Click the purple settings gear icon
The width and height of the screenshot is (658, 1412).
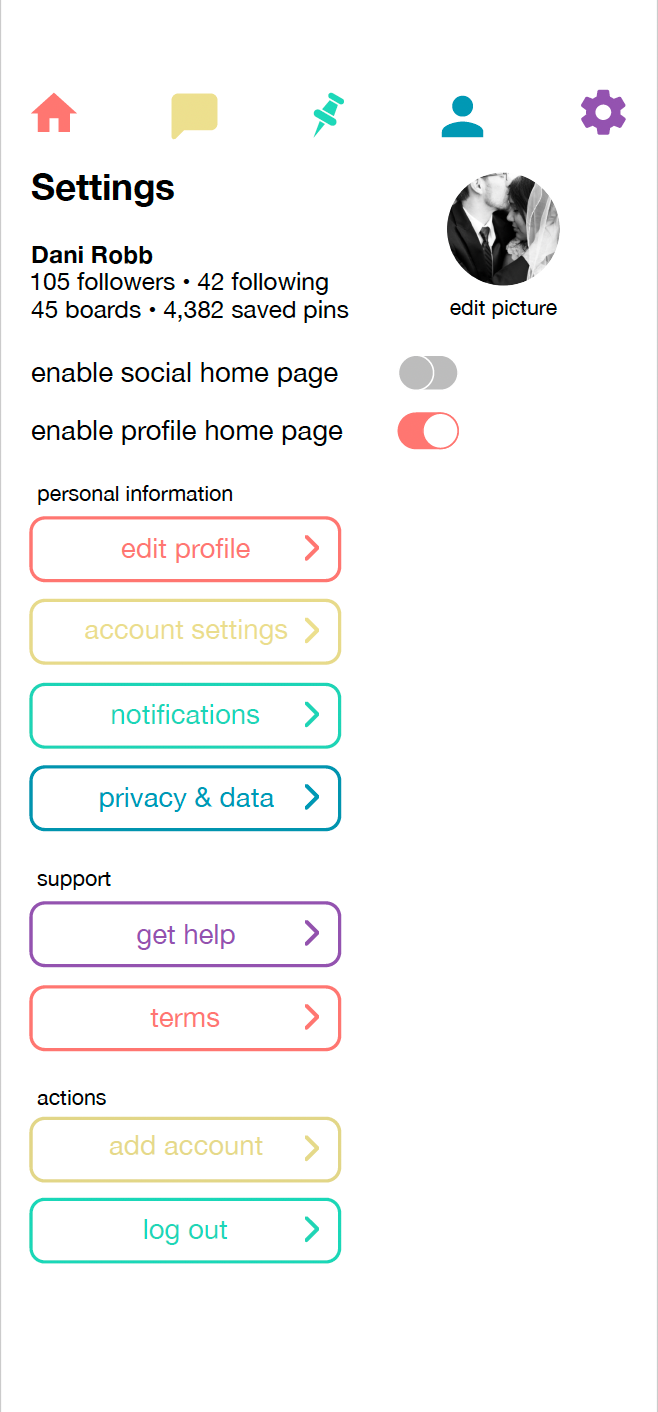click(x=603, y=112)
